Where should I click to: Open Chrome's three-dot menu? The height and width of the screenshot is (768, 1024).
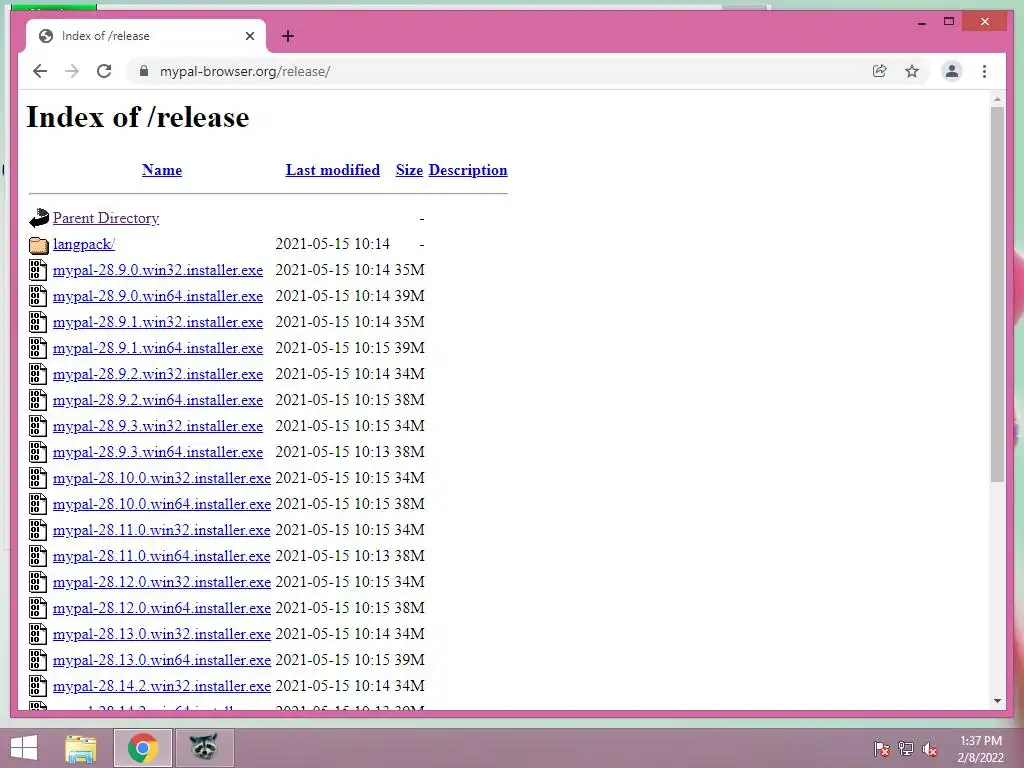(x=984, y=71)
